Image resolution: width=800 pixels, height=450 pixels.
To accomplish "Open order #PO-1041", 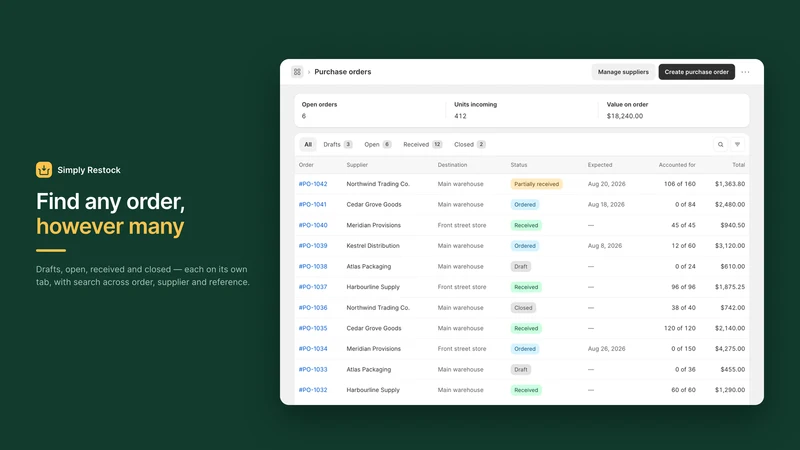I will point(313,205).
